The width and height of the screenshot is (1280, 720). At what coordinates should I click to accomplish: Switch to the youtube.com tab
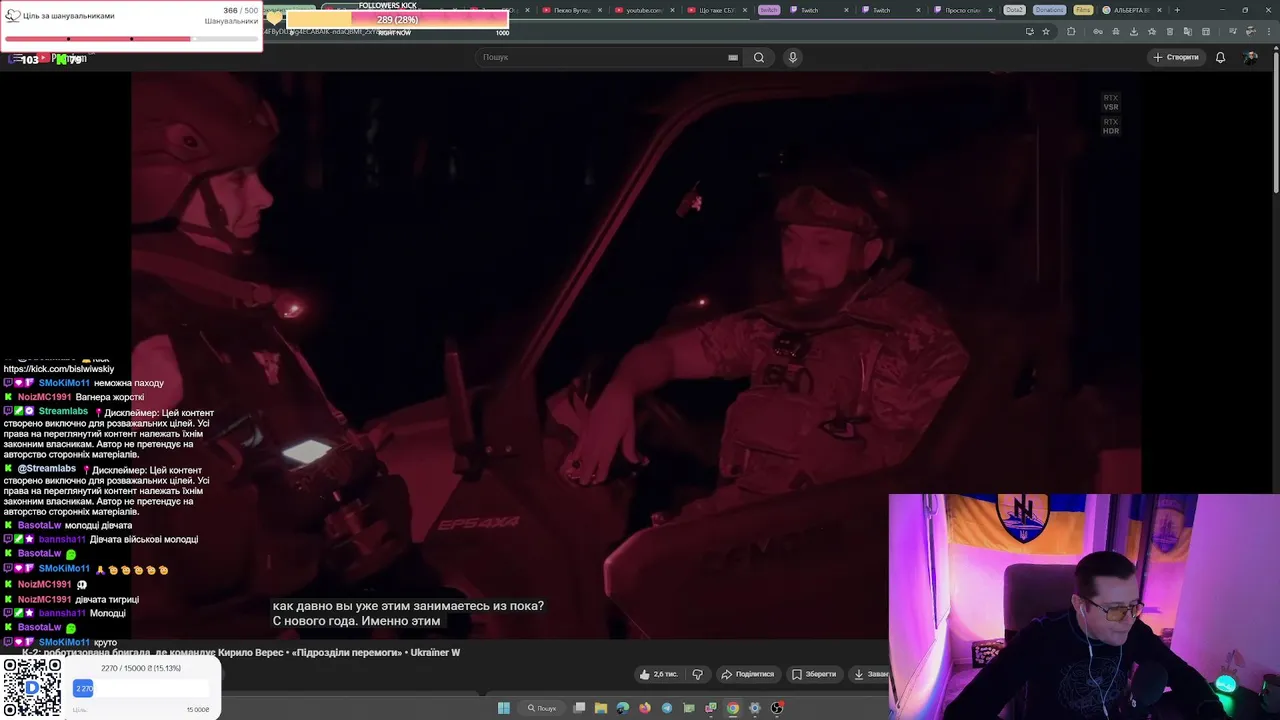tap(645, 10)
